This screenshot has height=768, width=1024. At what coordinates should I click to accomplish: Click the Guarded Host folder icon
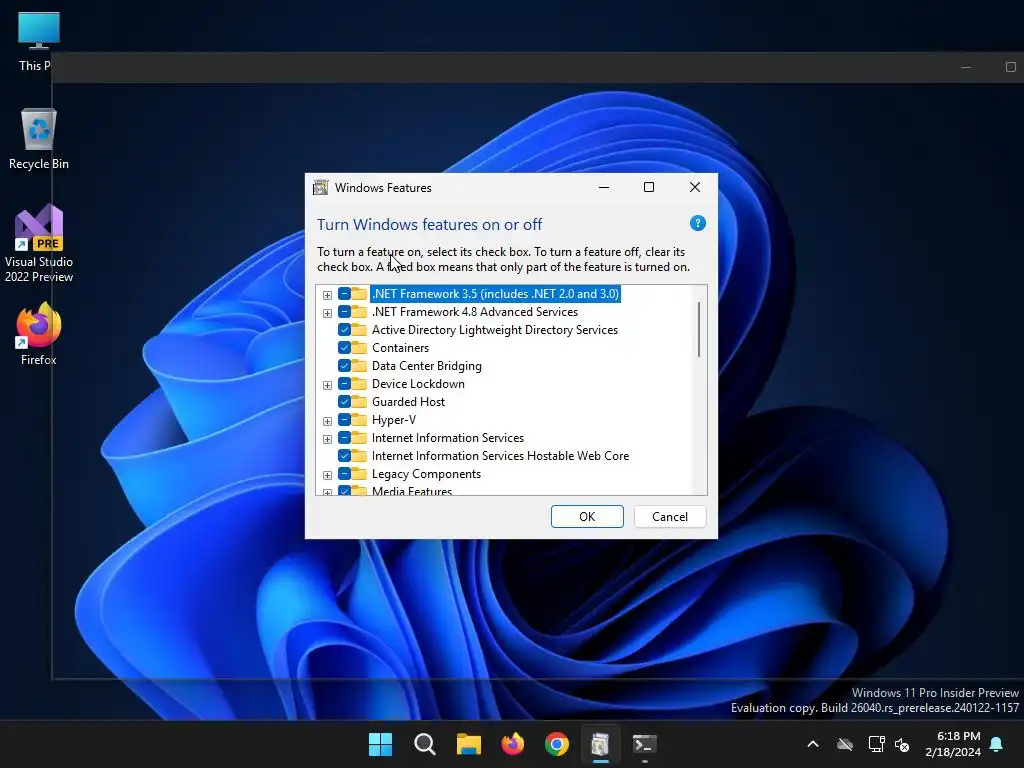(x=360, y=402)
